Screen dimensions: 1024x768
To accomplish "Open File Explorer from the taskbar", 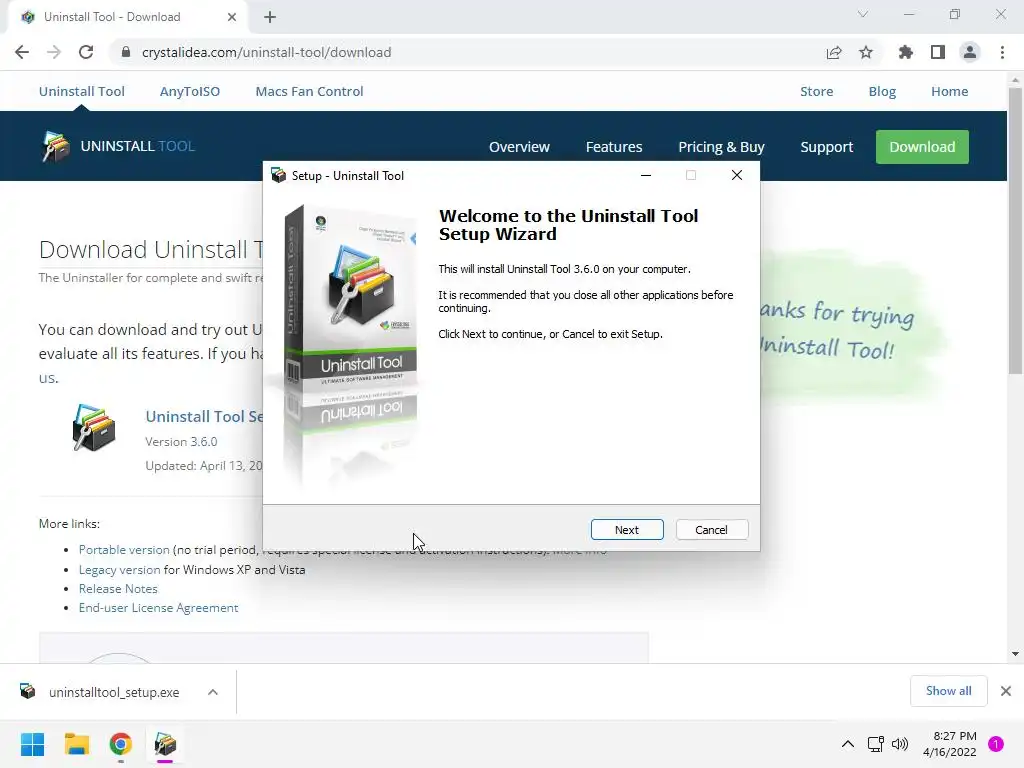I will coord(76,744).
